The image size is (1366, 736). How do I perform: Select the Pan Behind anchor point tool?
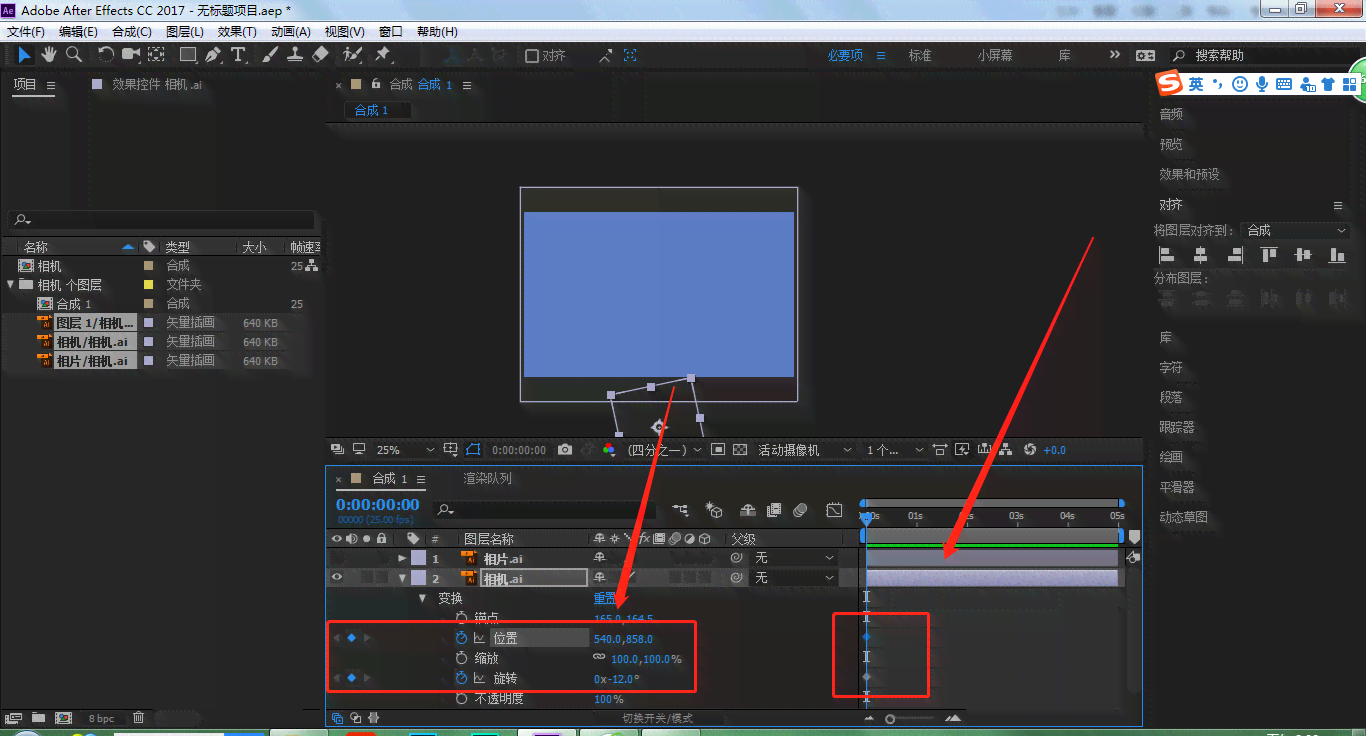click(157, 55)
